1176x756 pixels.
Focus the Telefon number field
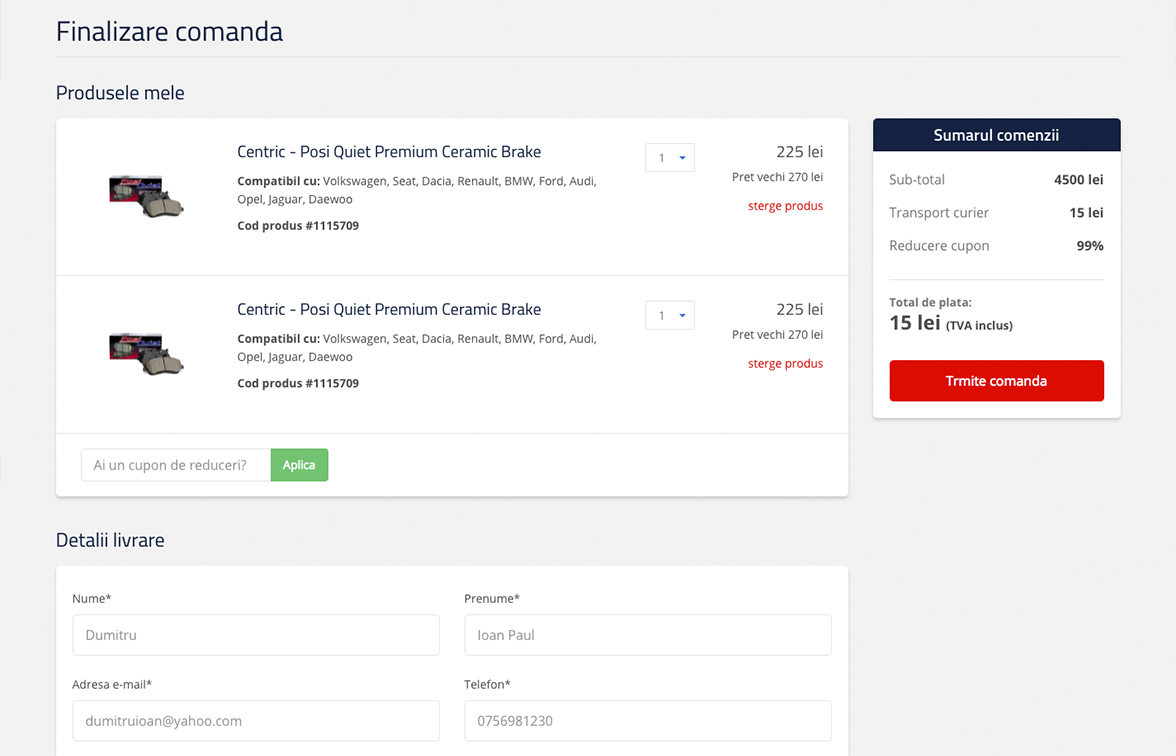[648, 721]
